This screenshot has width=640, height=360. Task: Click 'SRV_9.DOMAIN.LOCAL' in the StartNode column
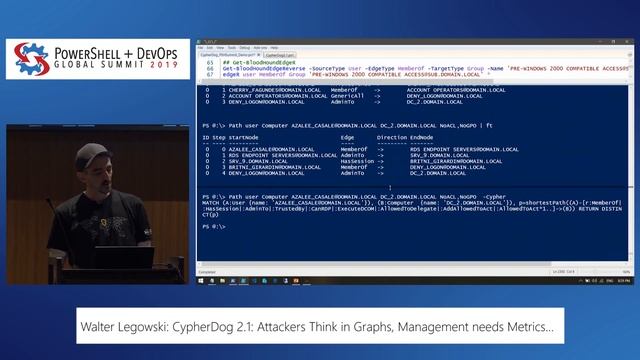[x=258, y=161]
